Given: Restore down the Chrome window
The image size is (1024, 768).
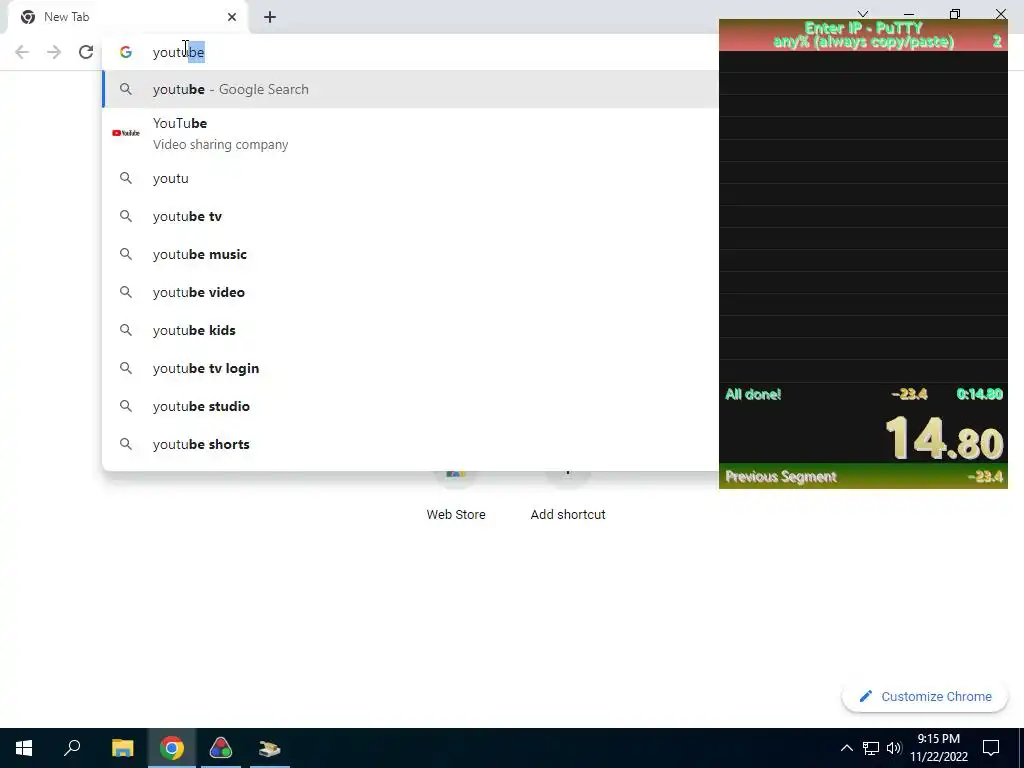Looking at the screenshot, I should click(955, 14).
